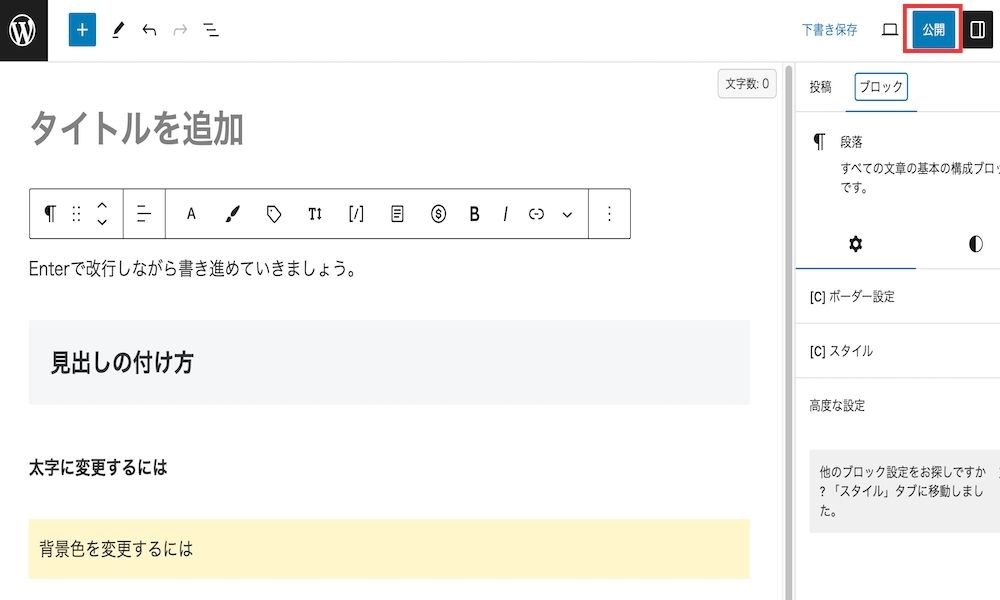Click the WordPress logo icon
1000x600 pixels.
[x=23, y=30]
